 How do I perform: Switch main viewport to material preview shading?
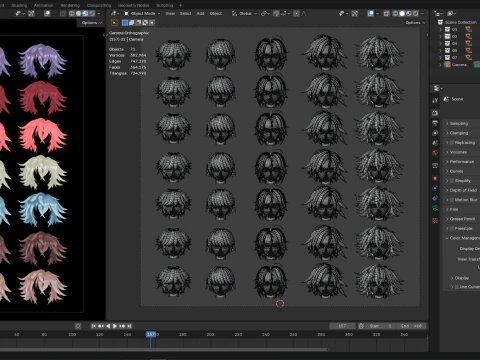[x=409, y=14]
